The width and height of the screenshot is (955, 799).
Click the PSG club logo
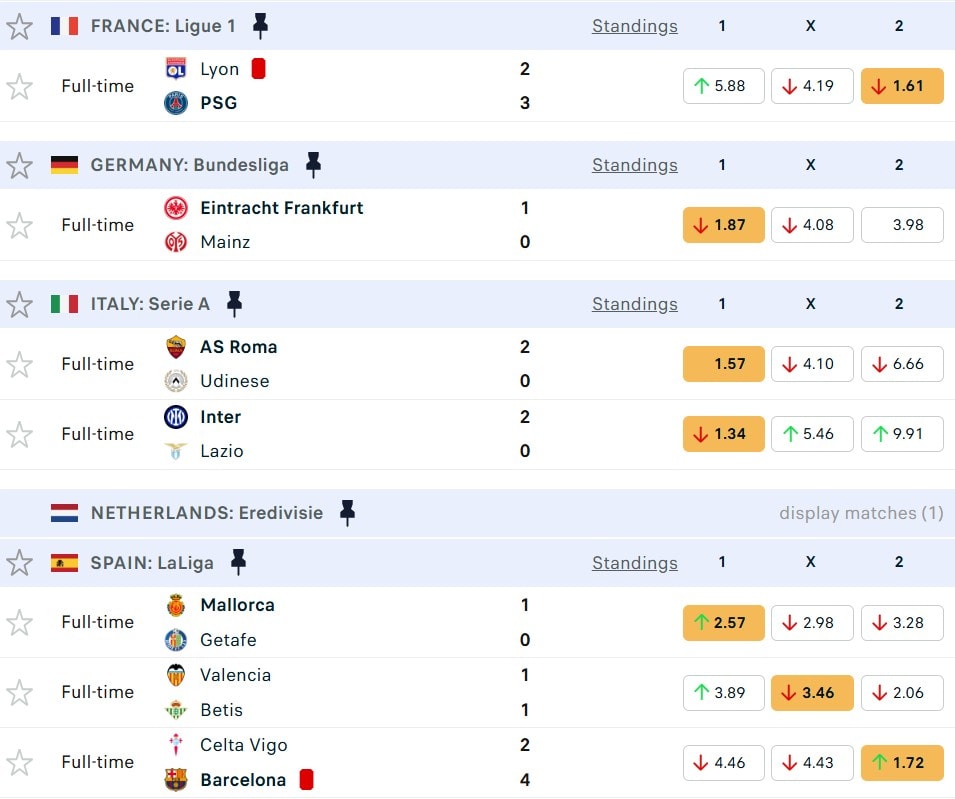[x=176, y=103]
